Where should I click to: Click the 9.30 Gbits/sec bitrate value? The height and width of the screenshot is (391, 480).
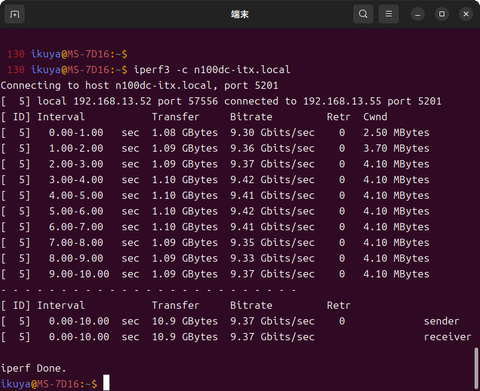272,133
